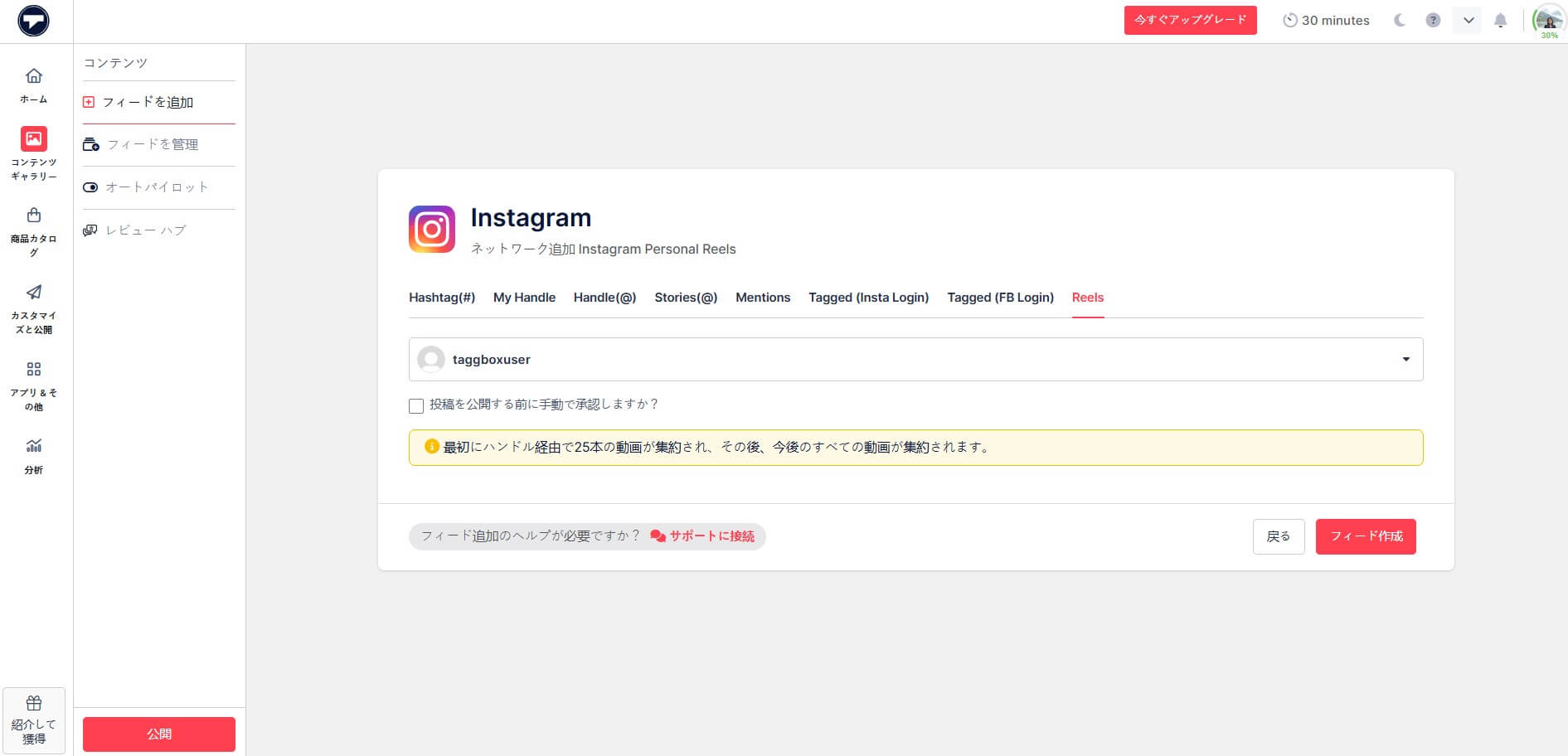This screenshot has height=756, width=1568.
Task: Click the taggboxuser avatar icon
Action: point(431,360)
